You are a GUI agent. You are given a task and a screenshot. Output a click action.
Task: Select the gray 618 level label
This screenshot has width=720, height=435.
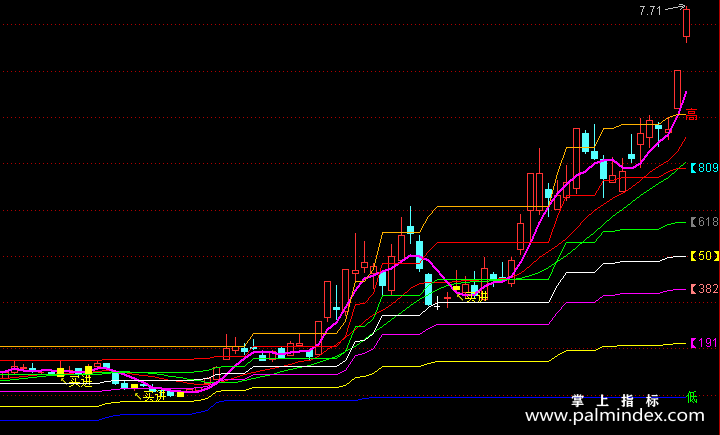coord(705,222)
